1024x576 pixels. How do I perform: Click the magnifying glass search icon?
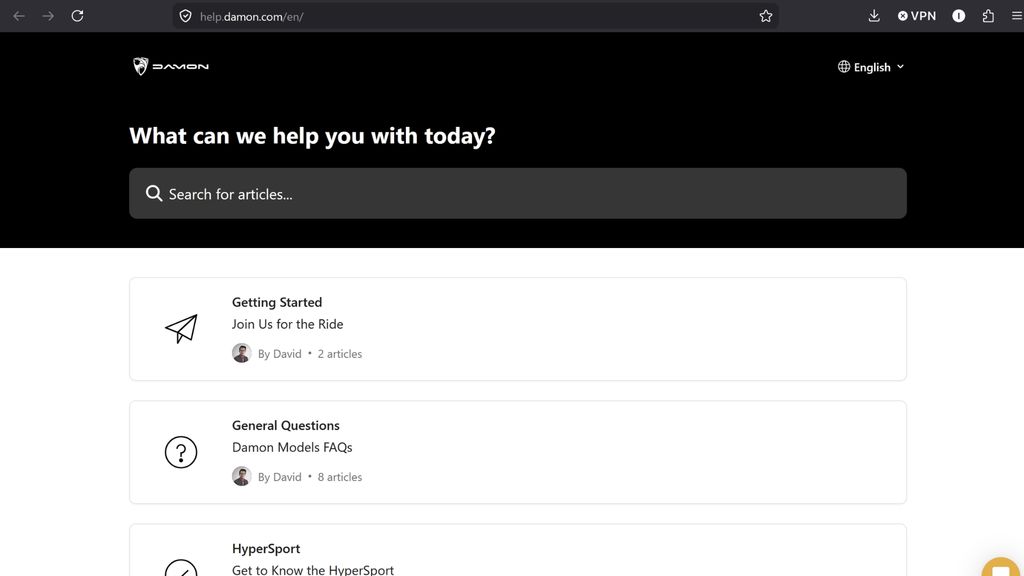[x=154, y=193]
